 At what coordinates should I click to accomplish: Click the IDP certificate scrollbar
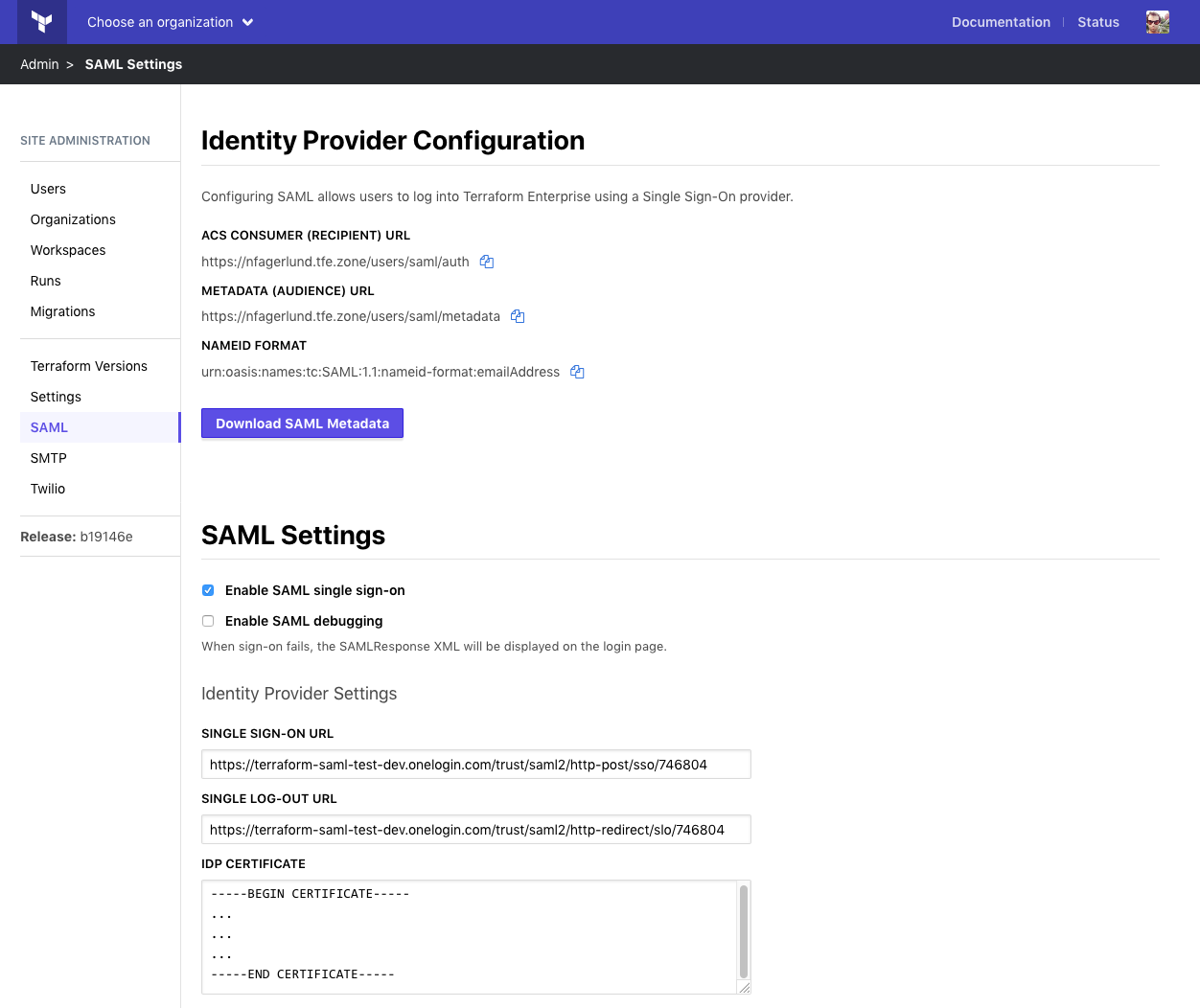coord(744,929)
